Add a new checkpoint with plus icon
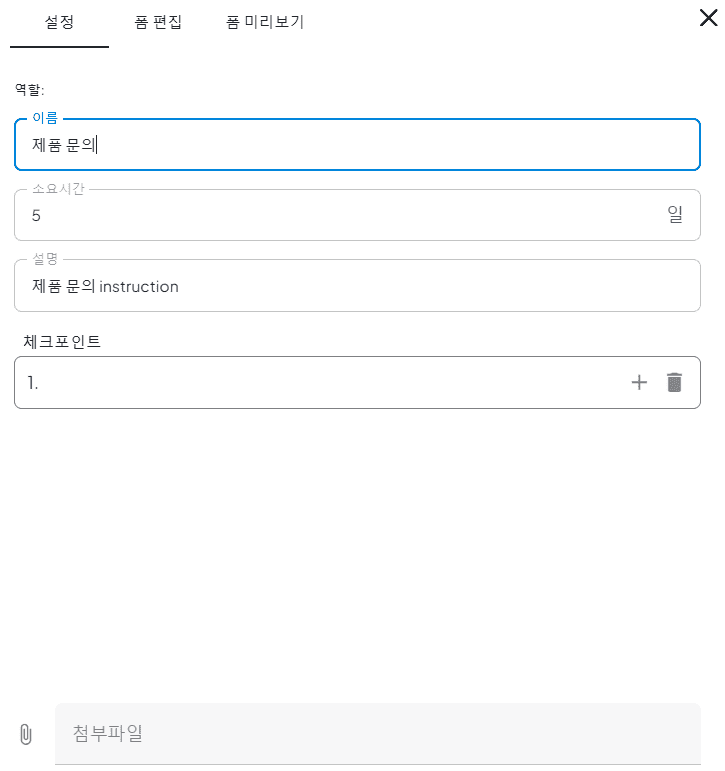Screen dimensions: 725x771 (639, 382)
